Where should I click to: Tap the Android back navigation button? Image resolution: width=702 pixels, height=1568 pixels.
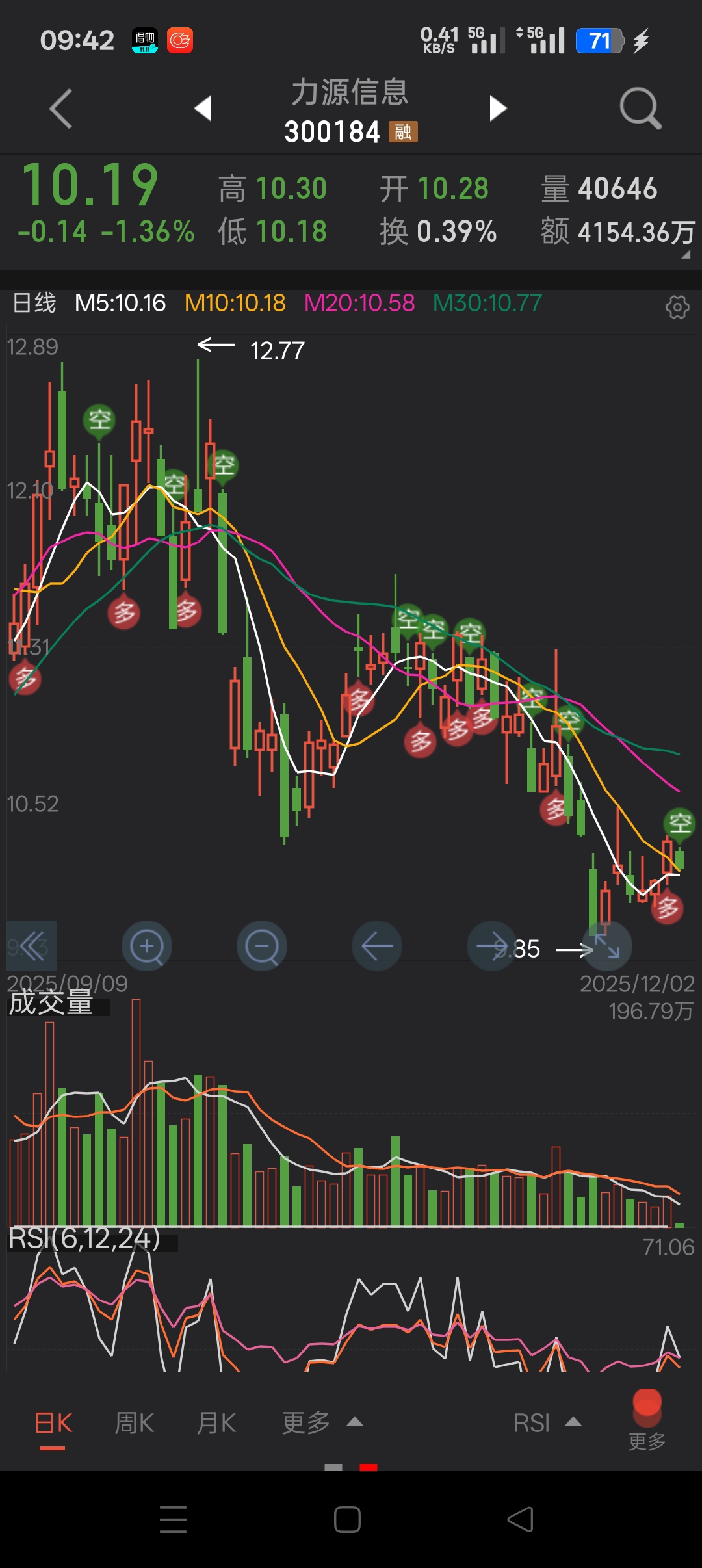coord(521,1519)
